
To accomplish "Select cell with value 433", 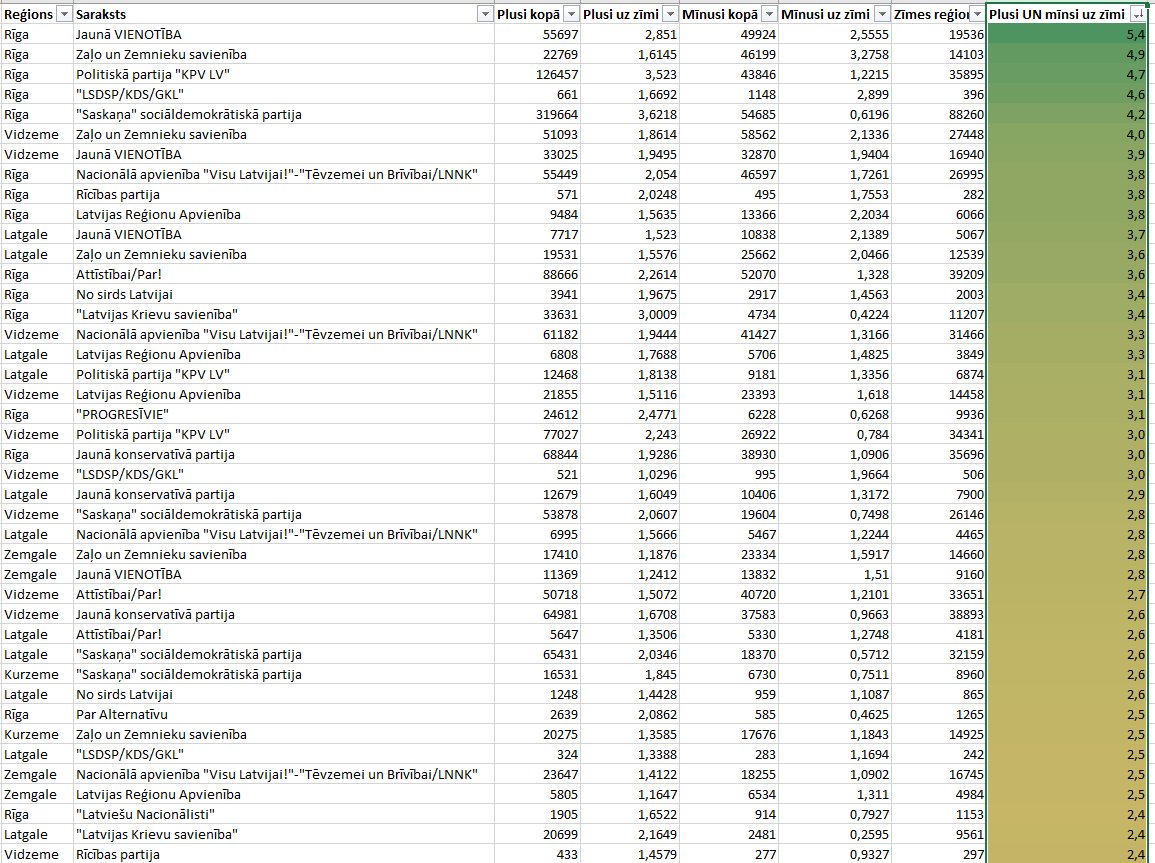I will tap(538, 854).
